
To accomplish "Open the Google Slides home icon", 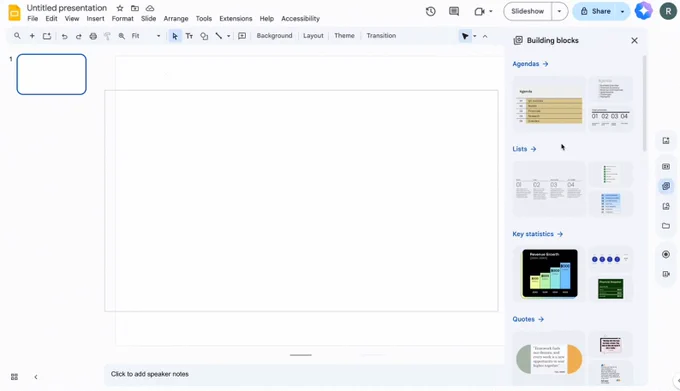I will [x=14, y=13].
